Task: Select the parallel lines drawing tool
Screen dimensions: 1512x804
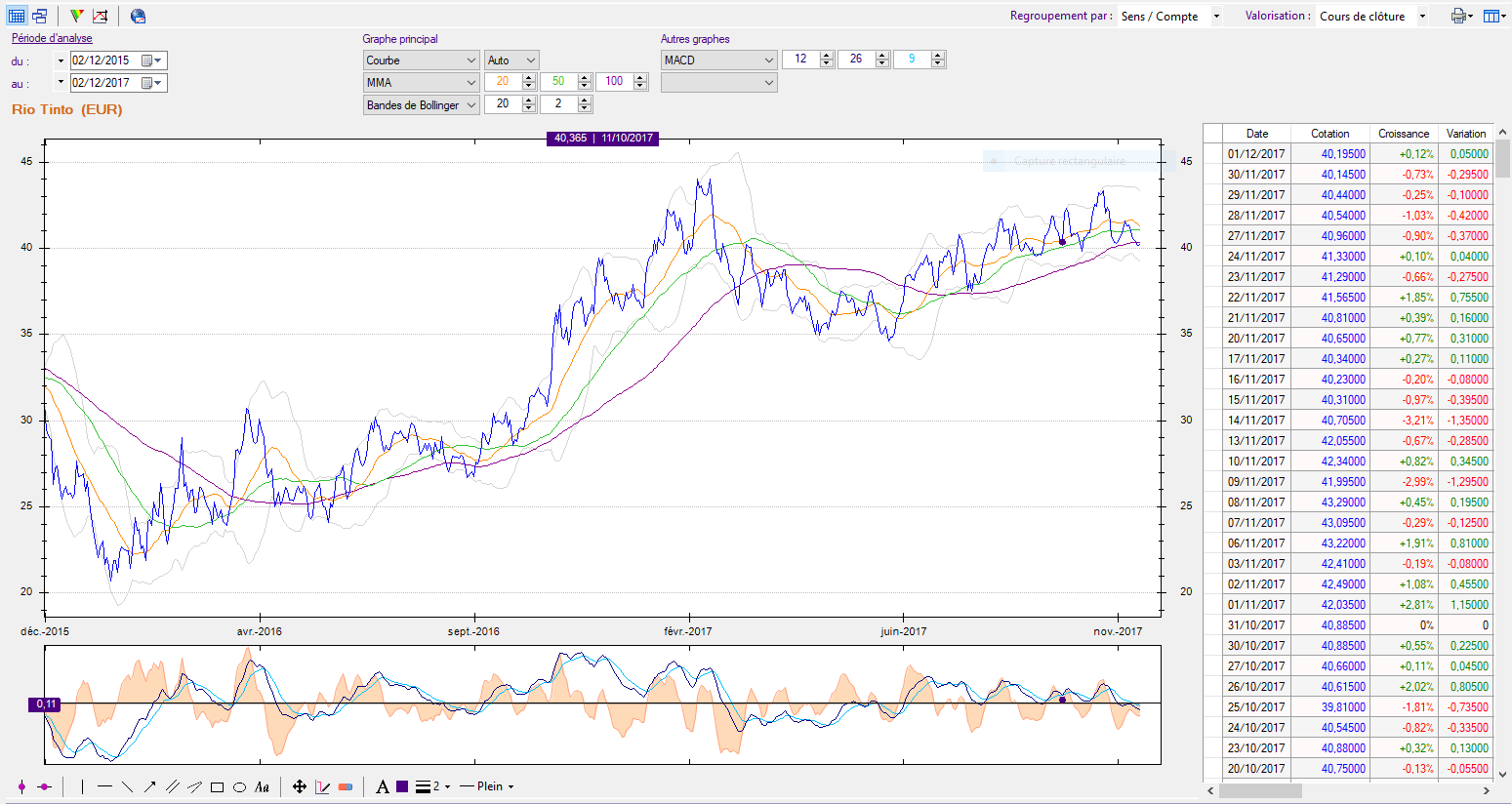Action: 173,786
